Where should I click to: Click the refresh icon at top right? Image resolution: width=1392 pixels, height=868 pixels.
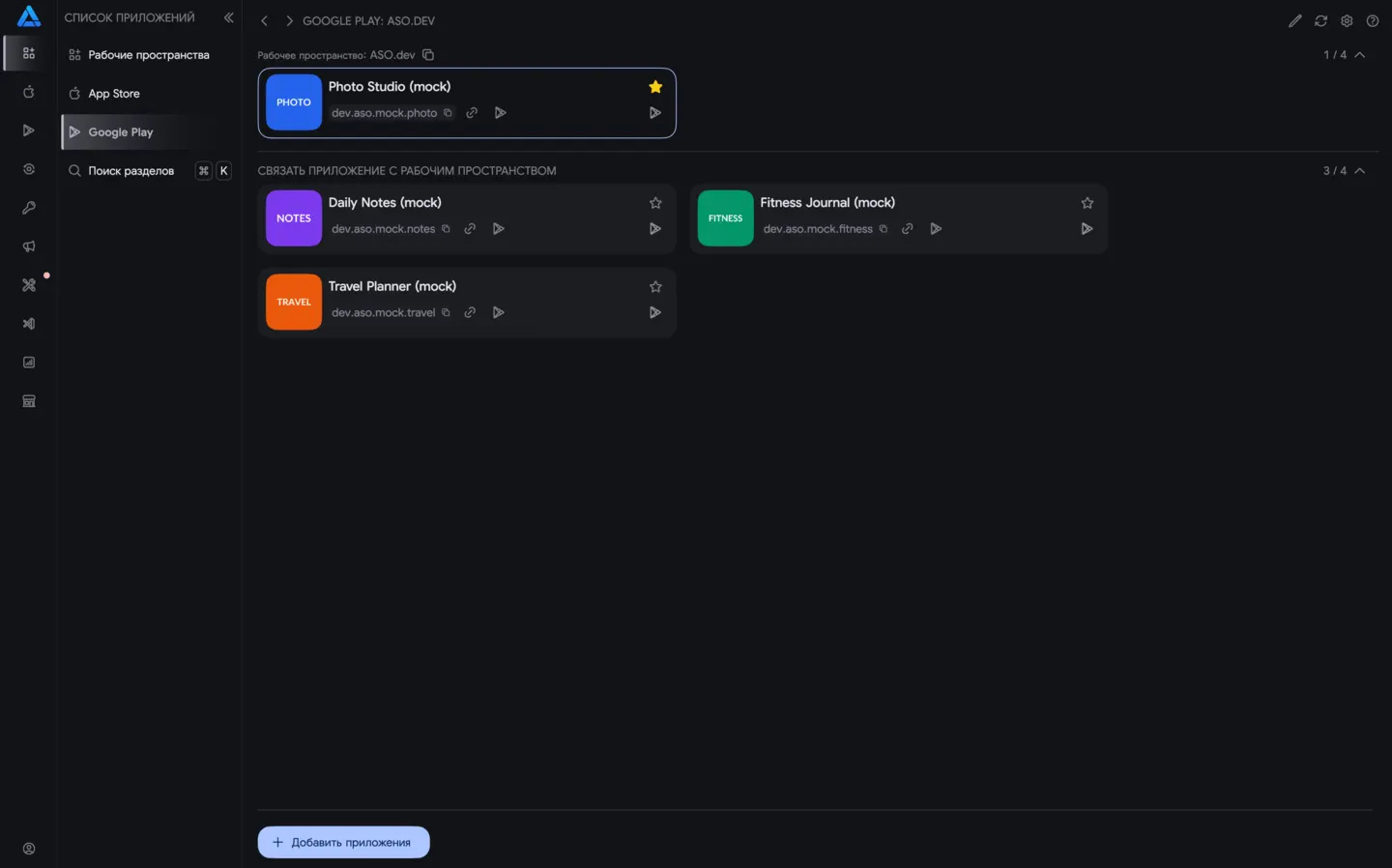pos(1320,20)
